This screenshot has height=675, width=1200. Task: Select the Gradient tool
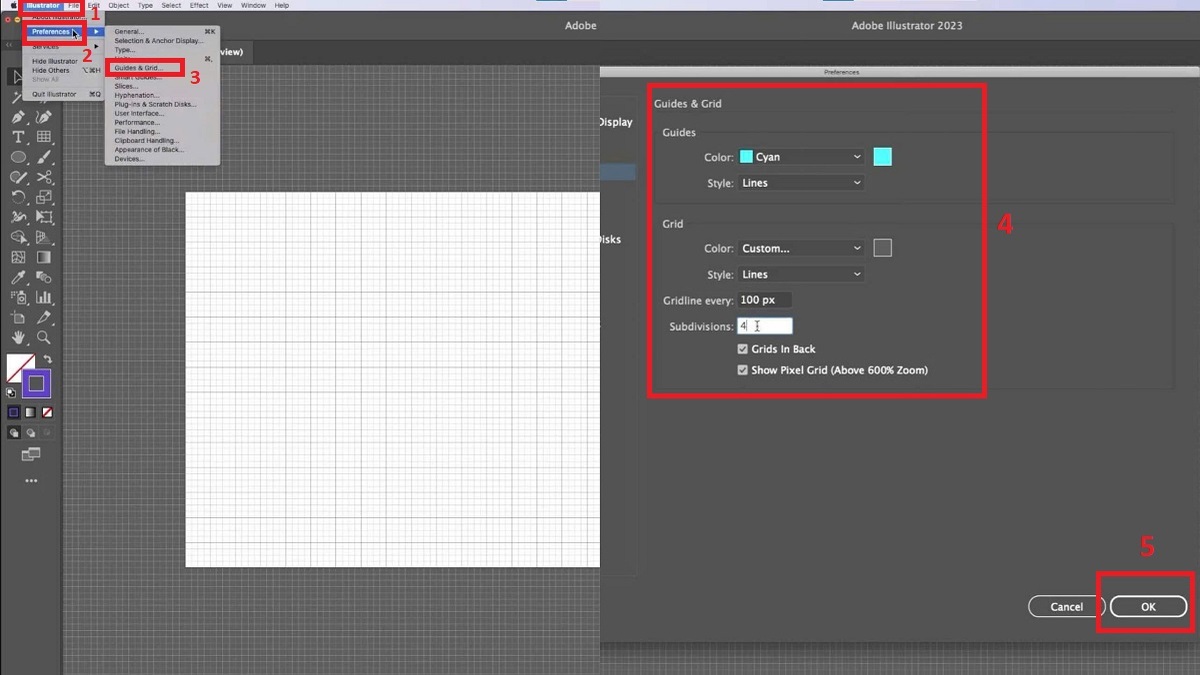click(44, 257)
